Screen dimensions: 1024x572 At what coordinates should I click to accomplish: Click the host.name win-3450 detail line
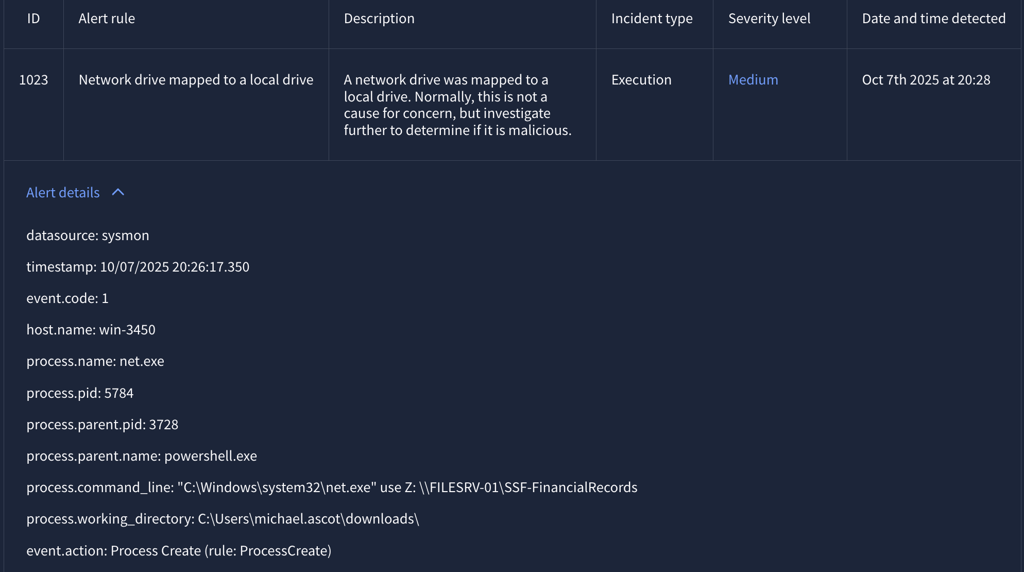click(x=91, y=329)
